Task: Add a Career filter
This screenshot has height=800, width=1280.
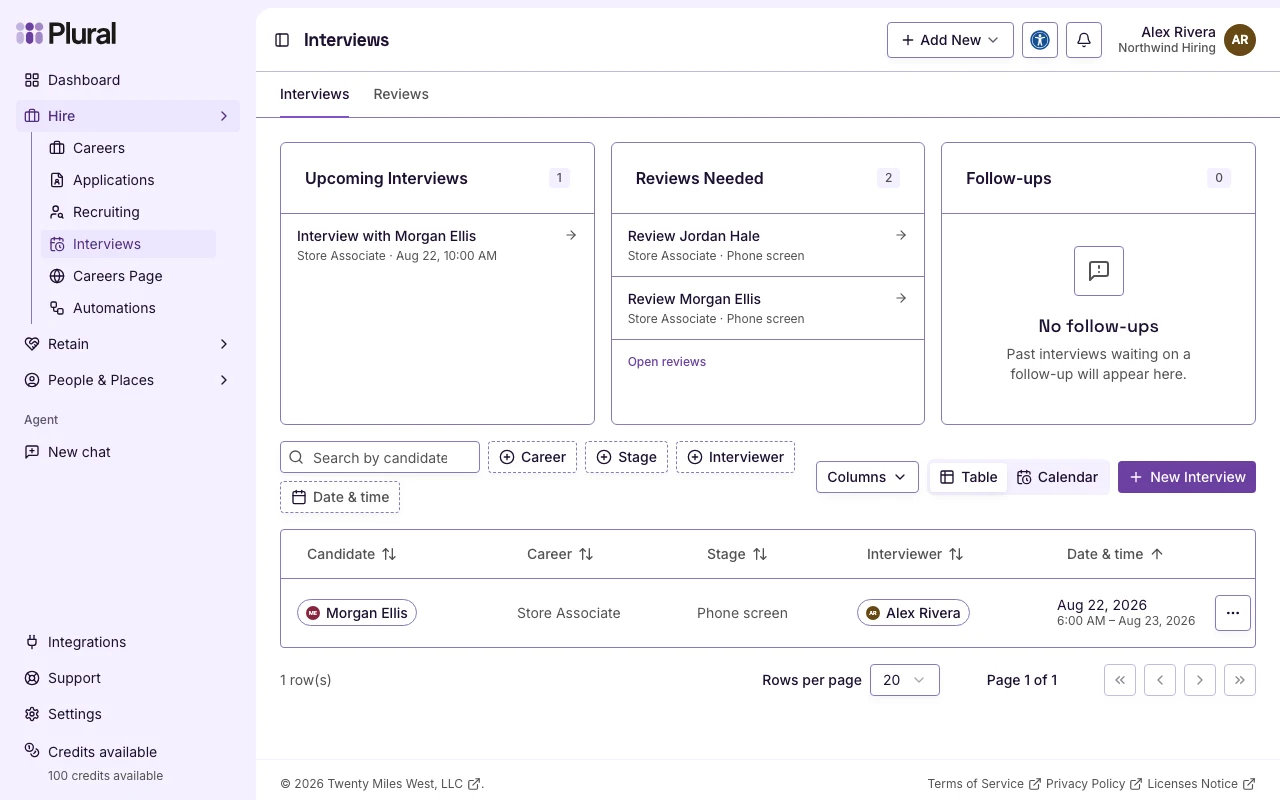Action: pos(532,457)
